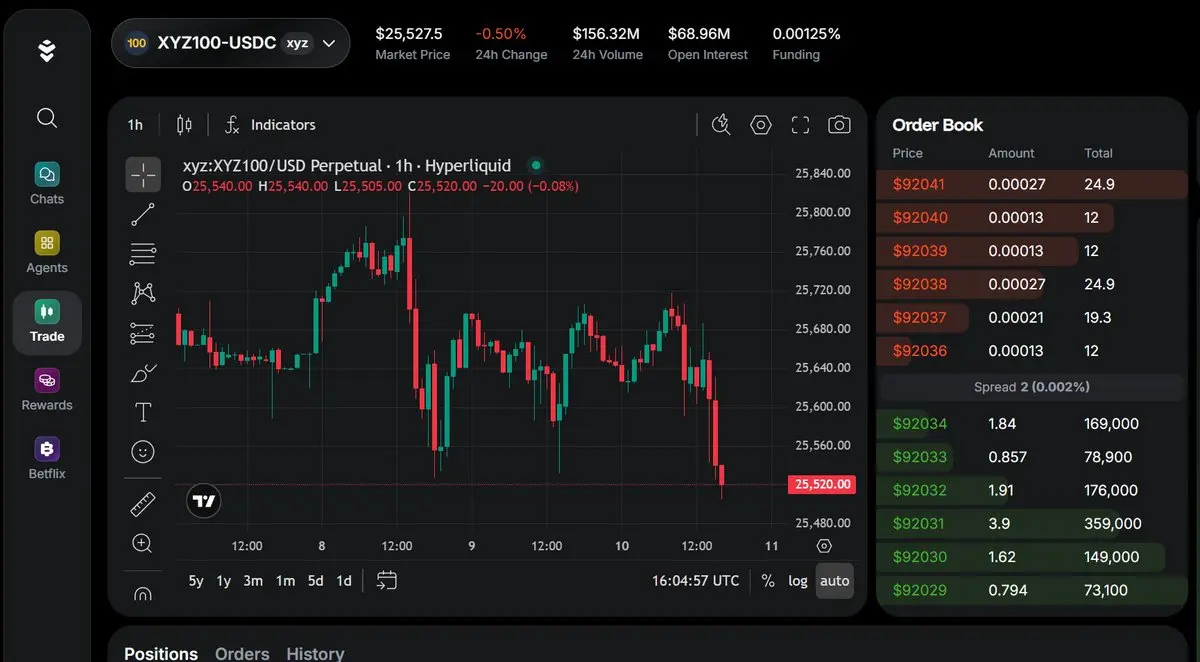
Task: Toggle log scale on chart
Action: 798,581
